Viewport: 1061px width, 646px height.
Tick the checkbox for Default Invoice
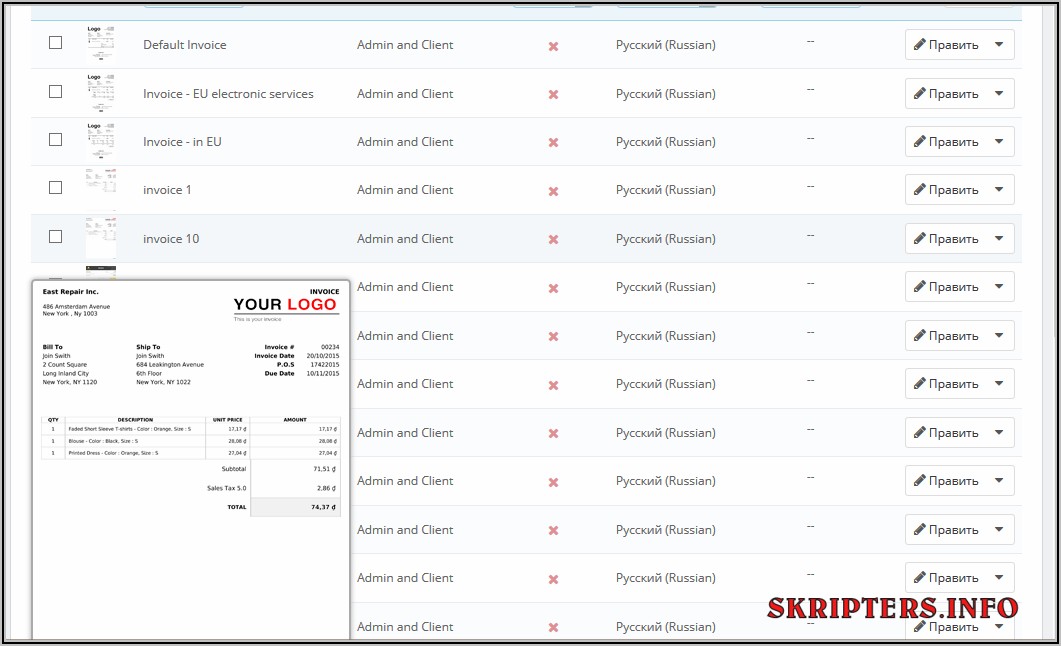tap(55, 43)
